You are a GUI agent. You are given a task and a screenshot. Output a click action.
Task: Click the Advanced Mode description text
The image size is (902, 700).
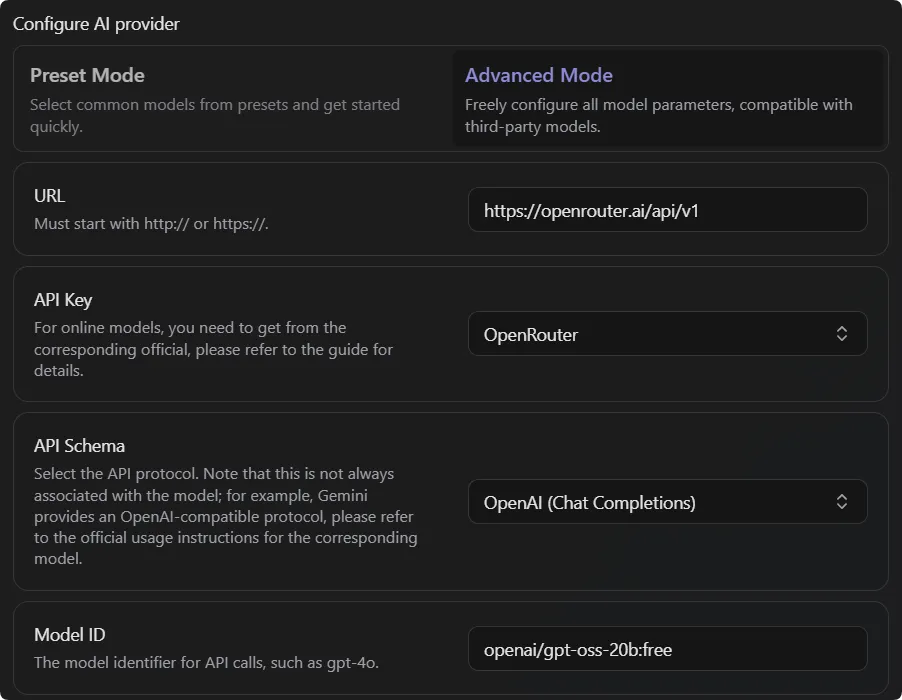pos(658,115)
